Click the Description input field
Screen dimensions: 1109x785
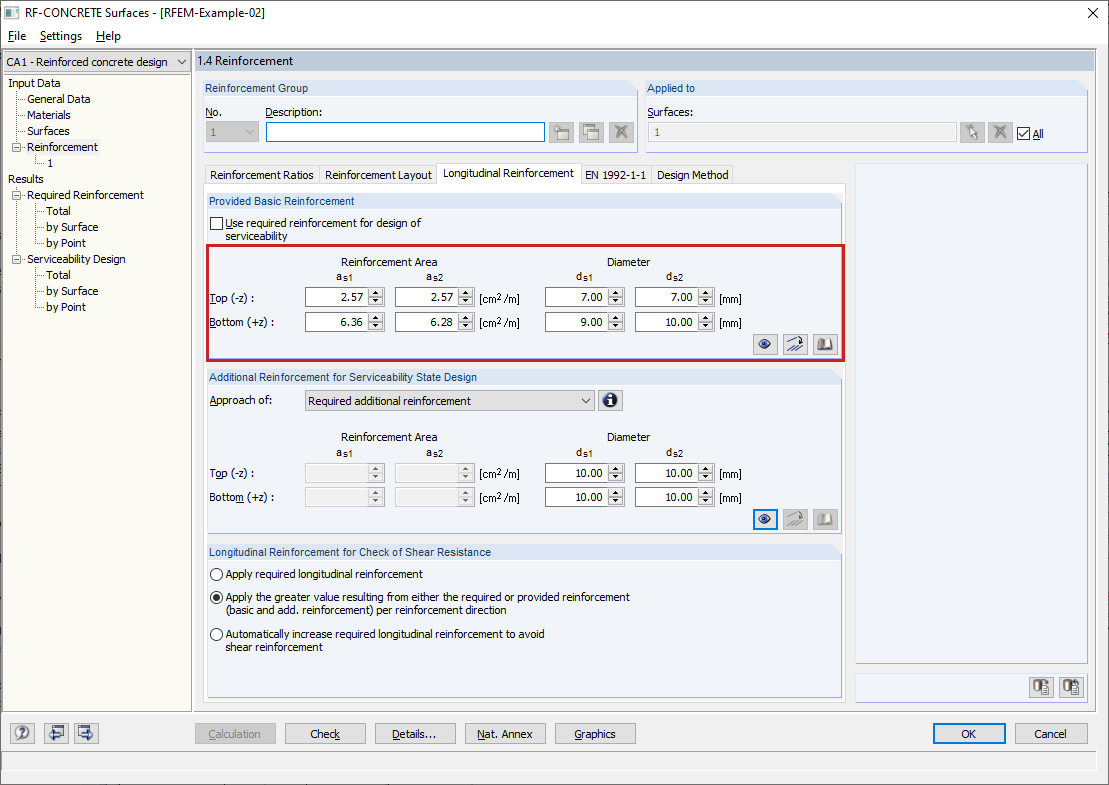pos(405,132)
